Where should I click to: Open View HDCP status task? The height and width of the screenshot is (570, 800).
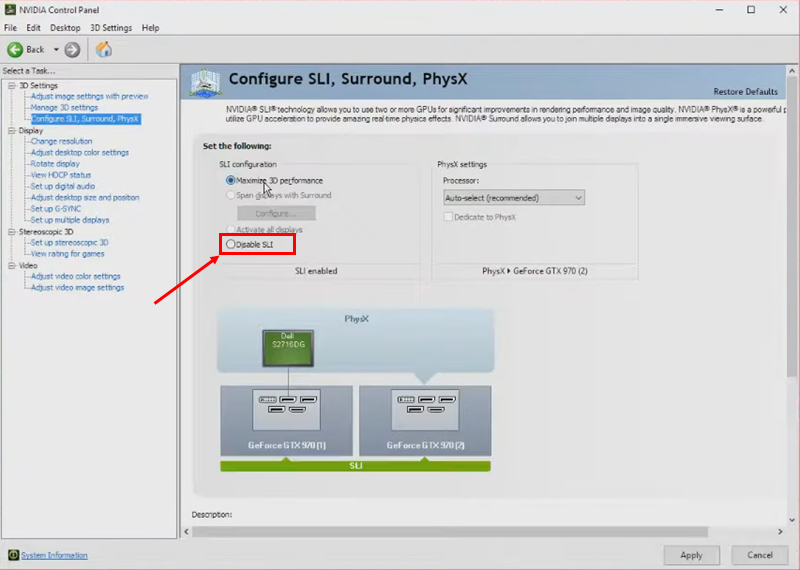pyautogui.click(x=61, y=175)
